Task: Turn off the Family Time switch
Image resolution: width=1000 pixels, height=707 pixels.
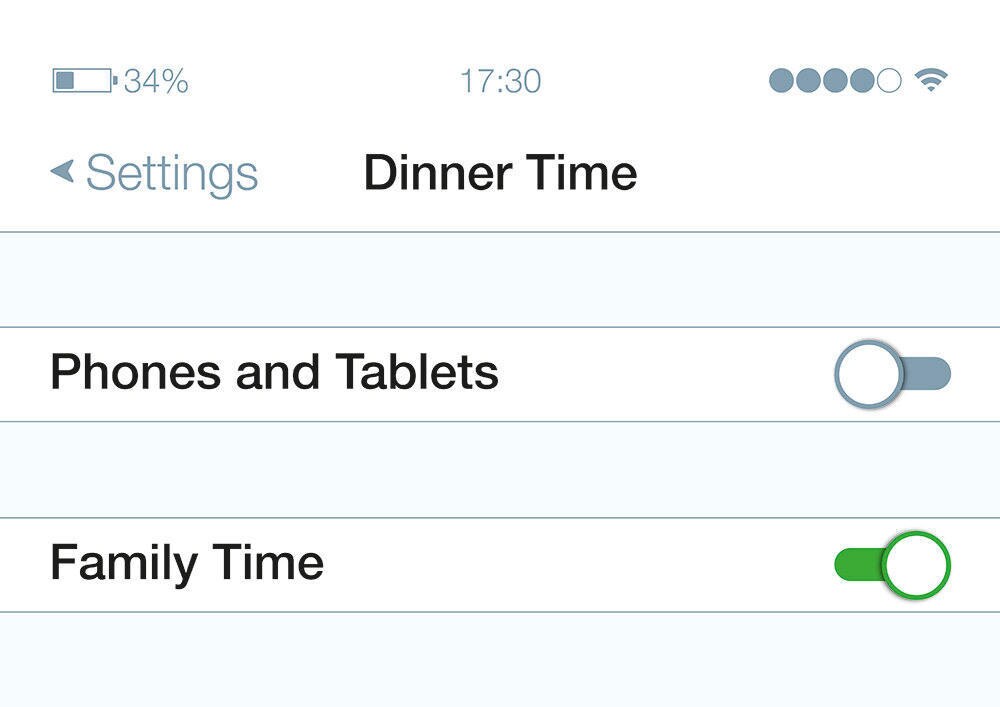Action: tap(892, 565)
